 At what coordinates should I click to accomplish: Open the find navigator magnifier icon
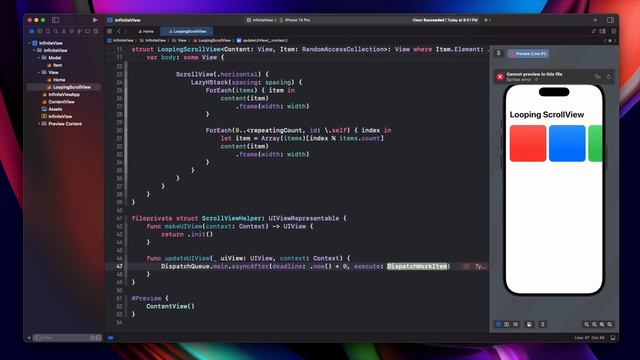coord(56,31)
